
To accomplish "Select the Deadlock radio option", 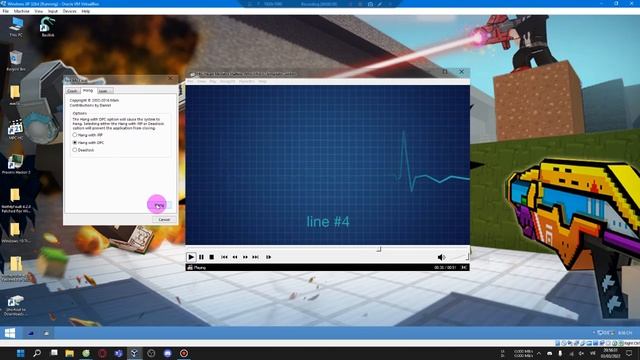I will click(75, 150).
